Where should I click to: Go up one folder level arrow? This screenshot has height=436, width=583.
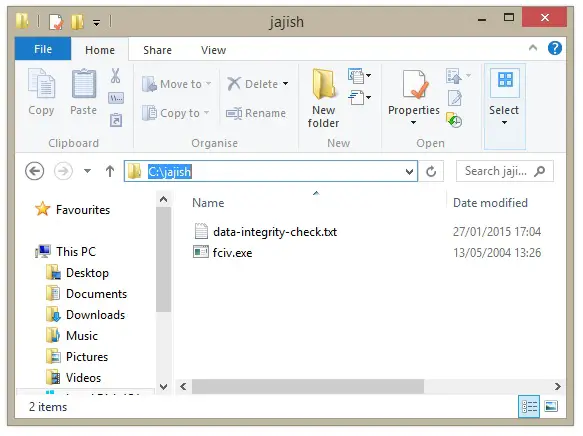click(x=110, y=171)
